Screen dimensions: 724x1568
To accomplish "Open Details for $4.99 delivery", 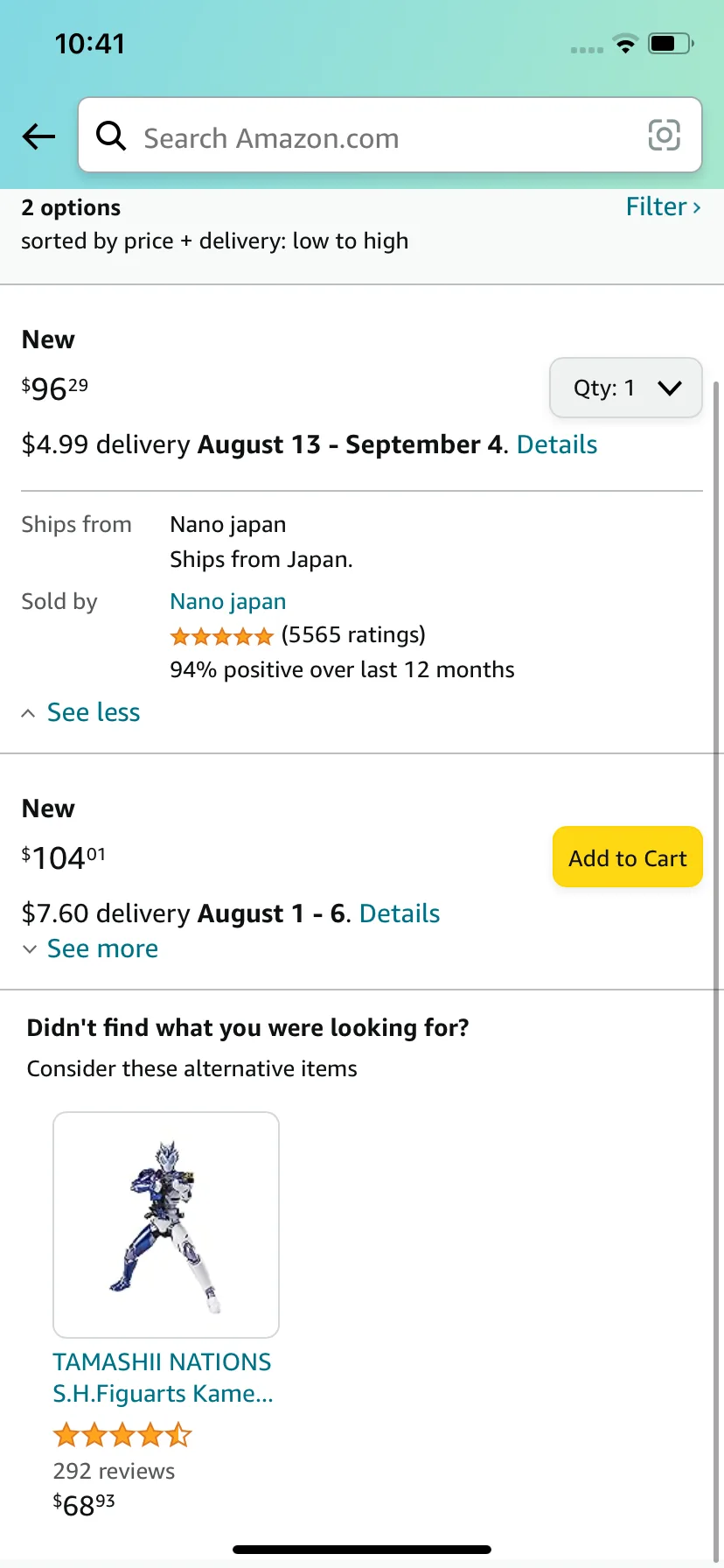I will [x=557, y=444].
